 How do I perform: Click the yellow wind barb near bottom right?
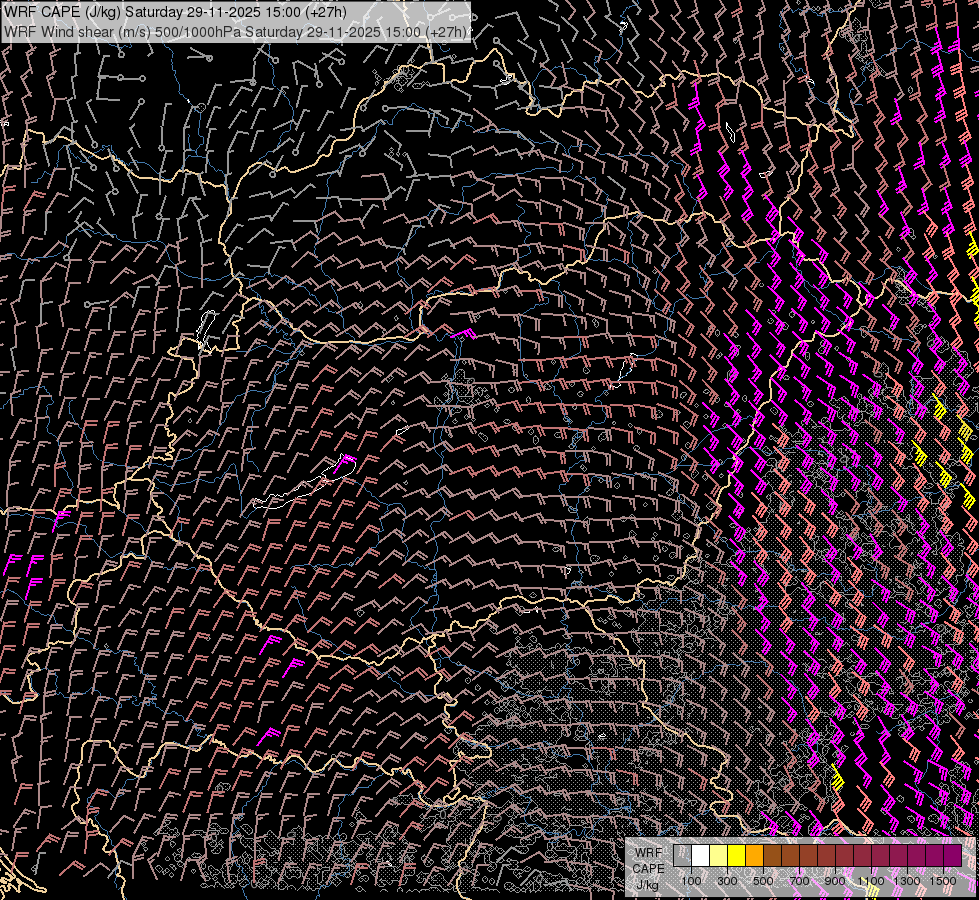[840, 777]
